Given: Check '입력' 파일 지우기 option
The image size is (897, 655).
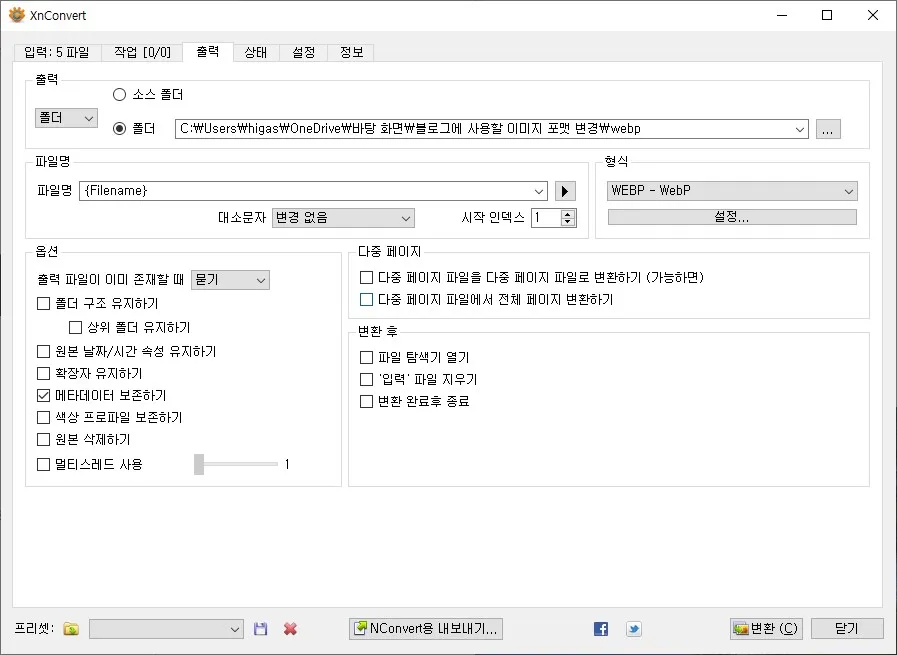Looking at the screenshot, I should [366, 379].
